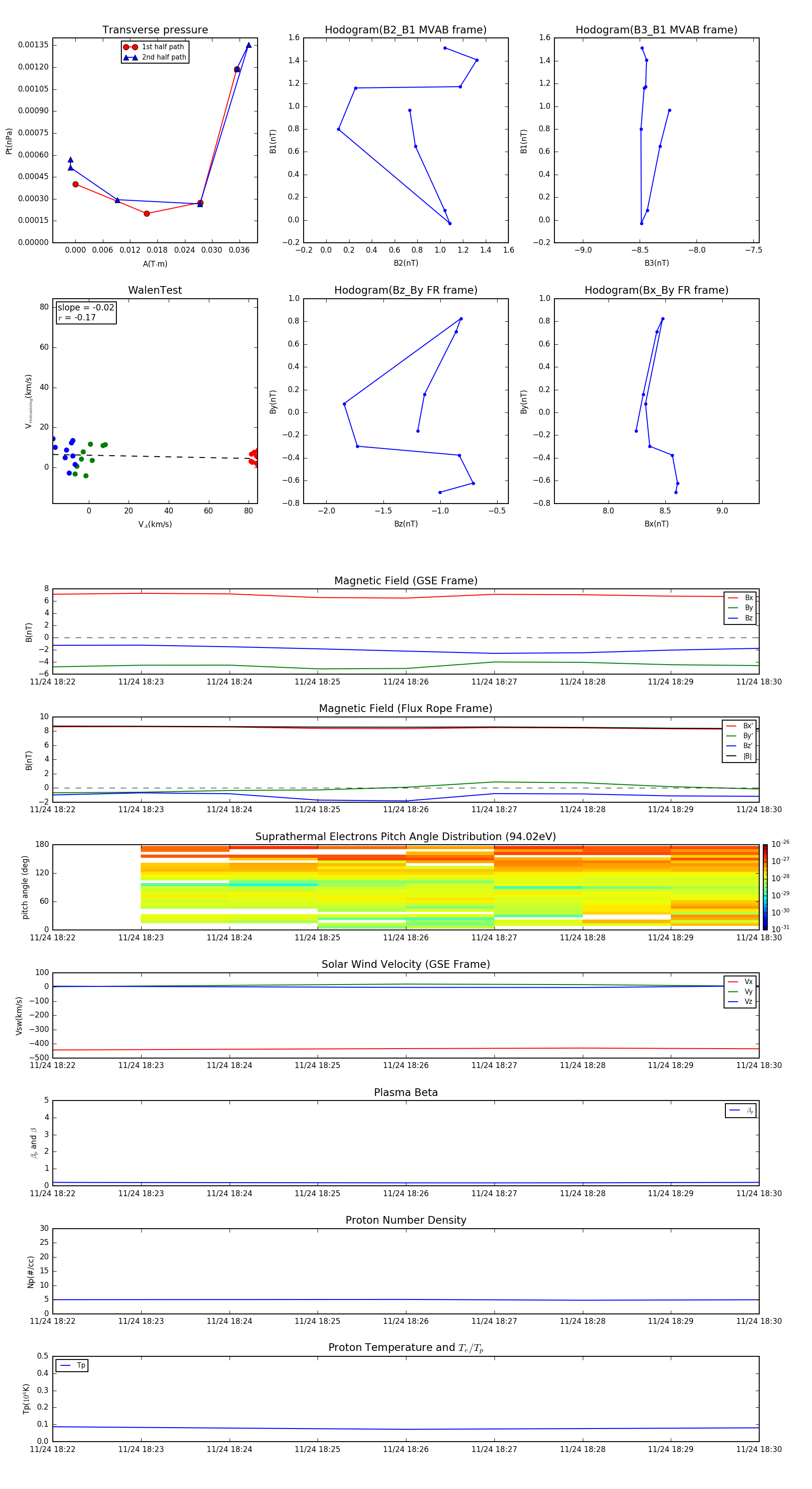Click the Hodogram(Bz_By FR frame) title
The height and width of the screenshot is (1489, 812).
406,290
